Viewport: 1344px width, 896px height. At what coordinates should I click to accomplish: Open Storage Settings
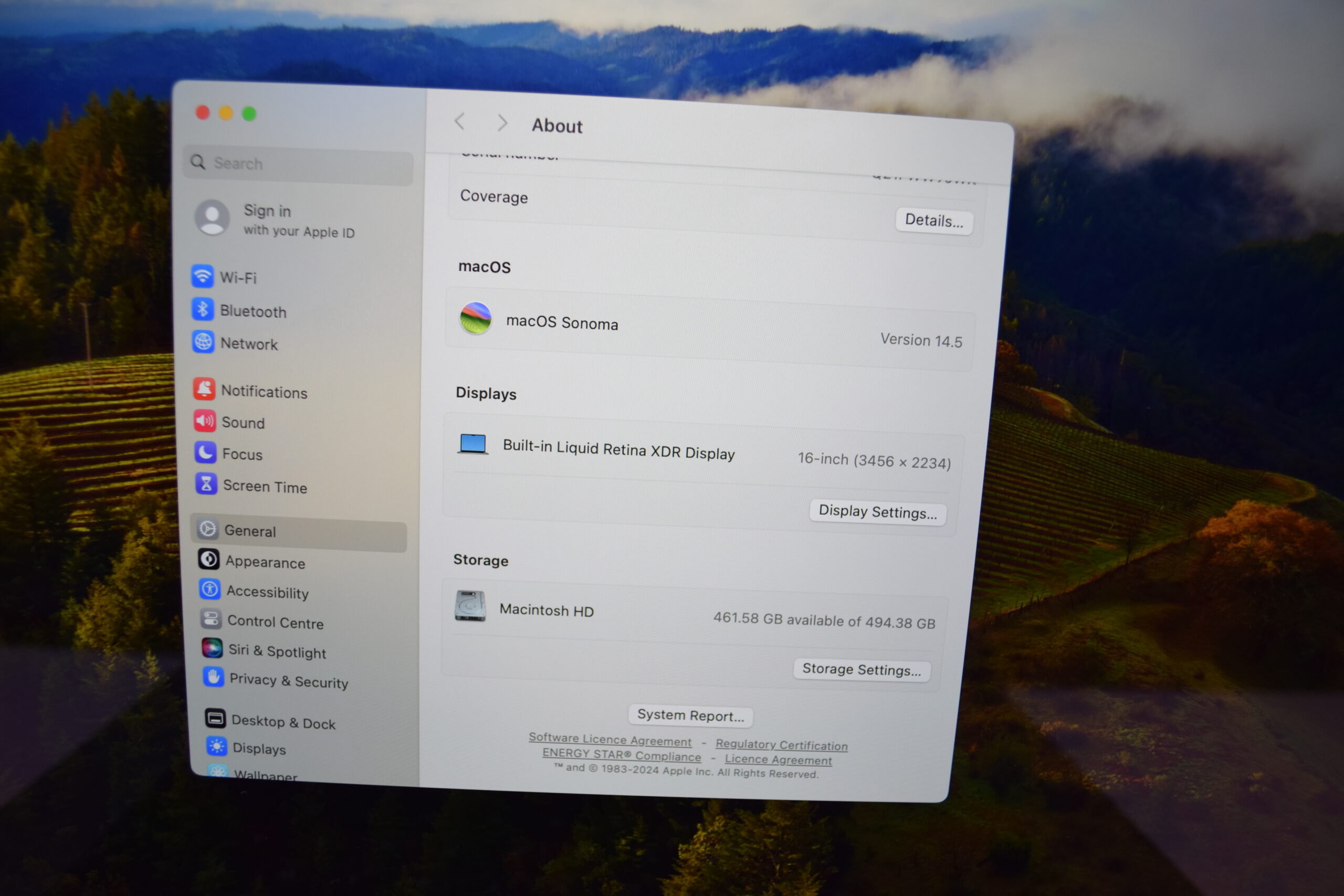(862, 669)
